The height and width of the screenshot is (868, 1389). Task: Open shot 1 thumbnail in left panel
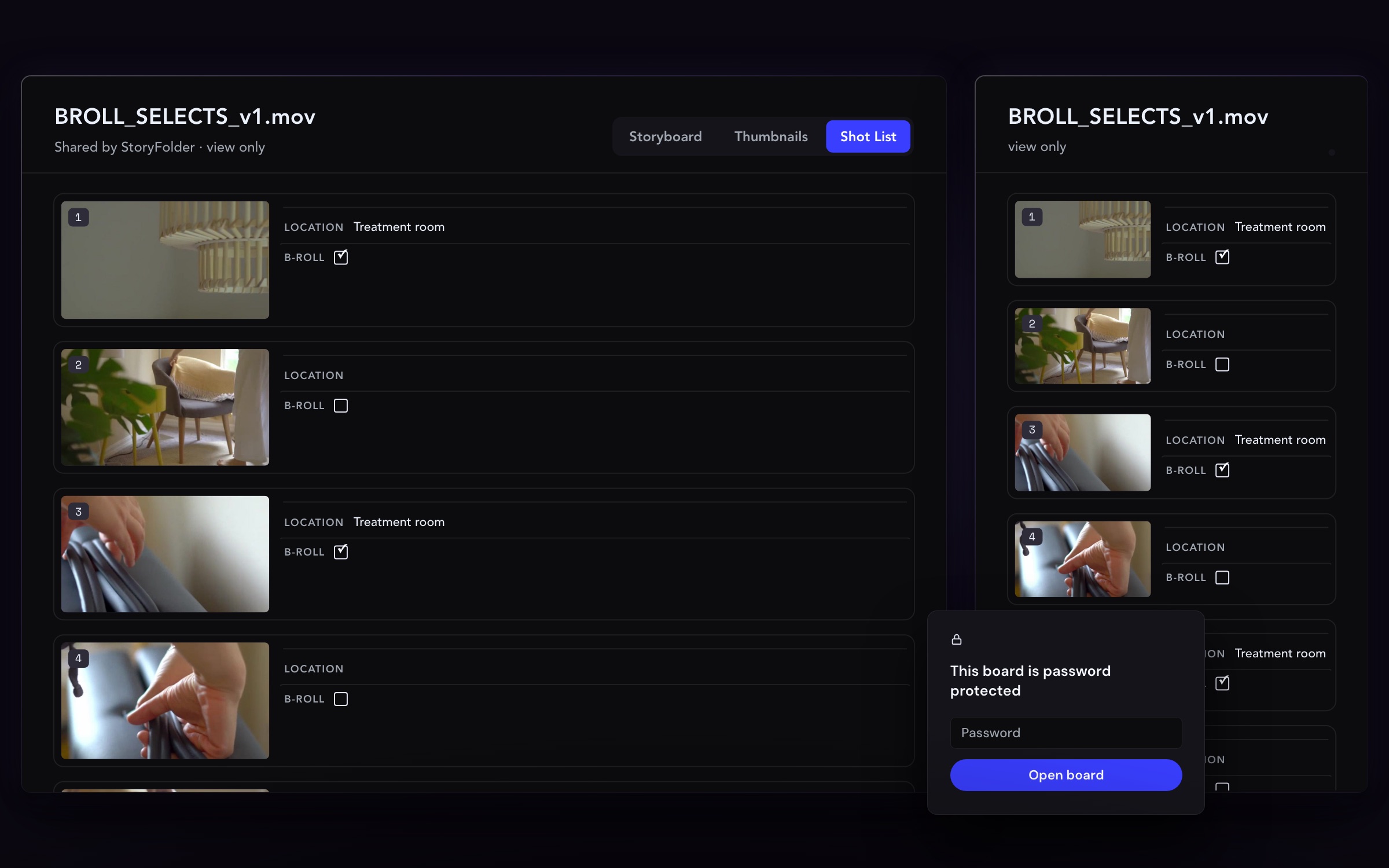pos(165,260)
